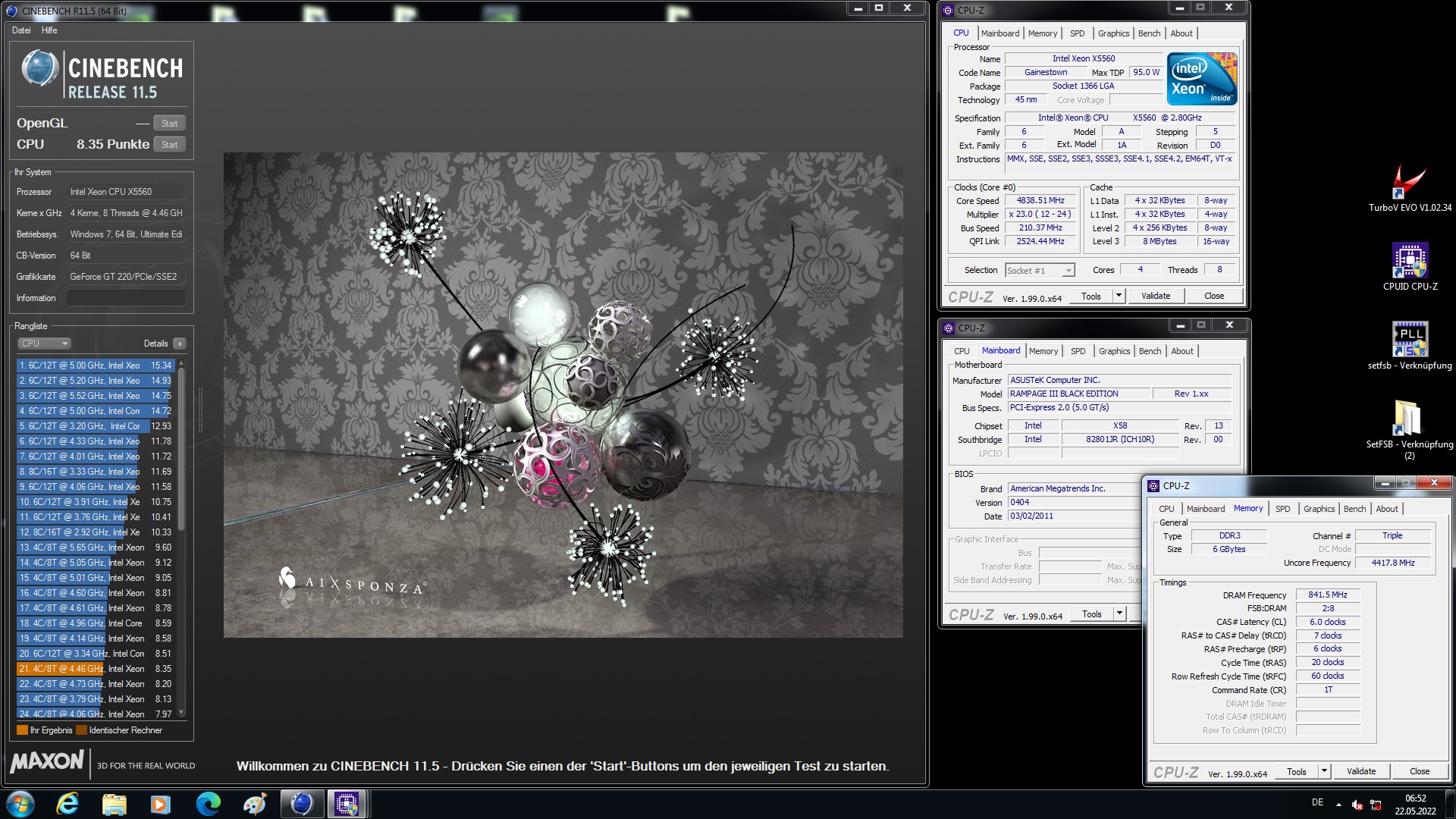1456x819 pixels.
Task: Click Cinebench Release 11.5 logo
Action: [102, 75]
